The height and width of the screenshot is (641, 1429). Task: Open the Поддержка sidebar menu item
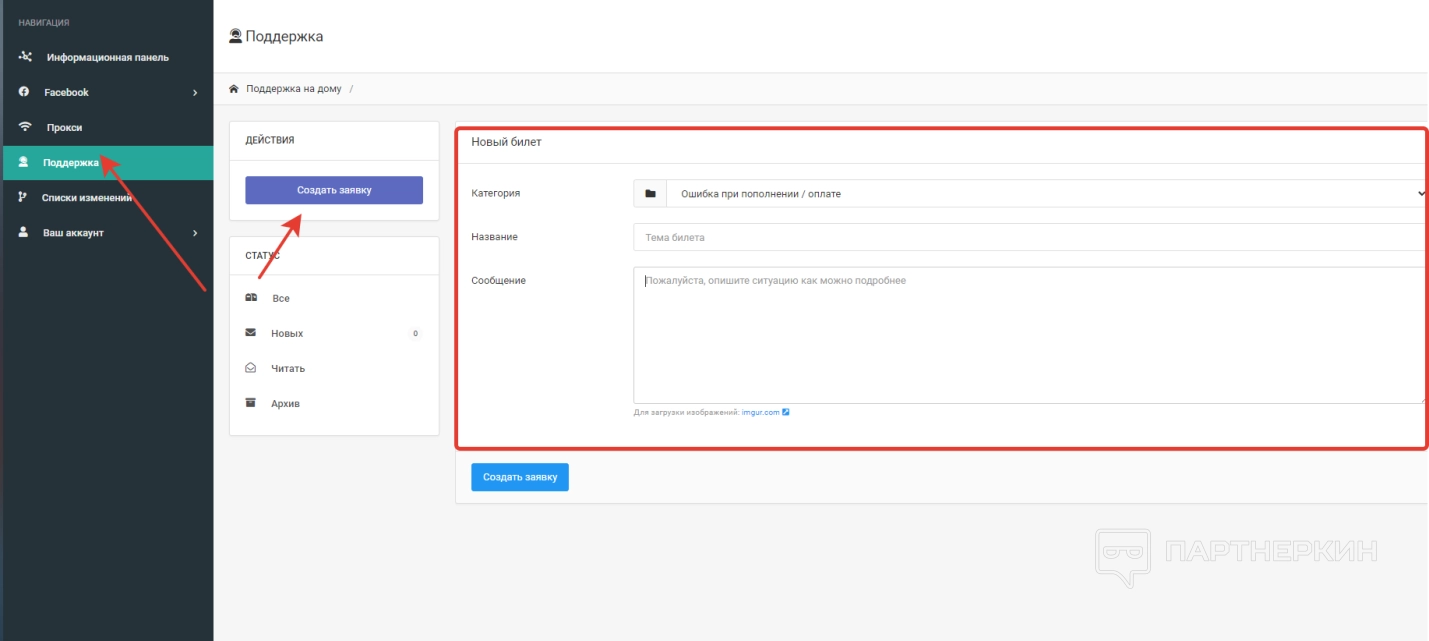[70, 163]
